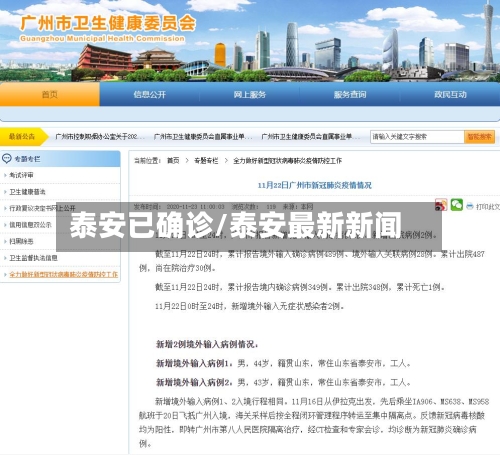Click the 广州市卫生健康委员会 site logo title

click(108, 23)
